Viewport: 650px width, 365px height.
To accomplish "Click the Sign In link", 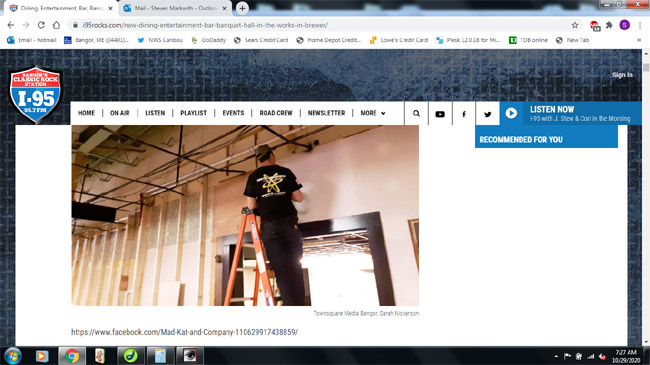I will click(622, 75).
